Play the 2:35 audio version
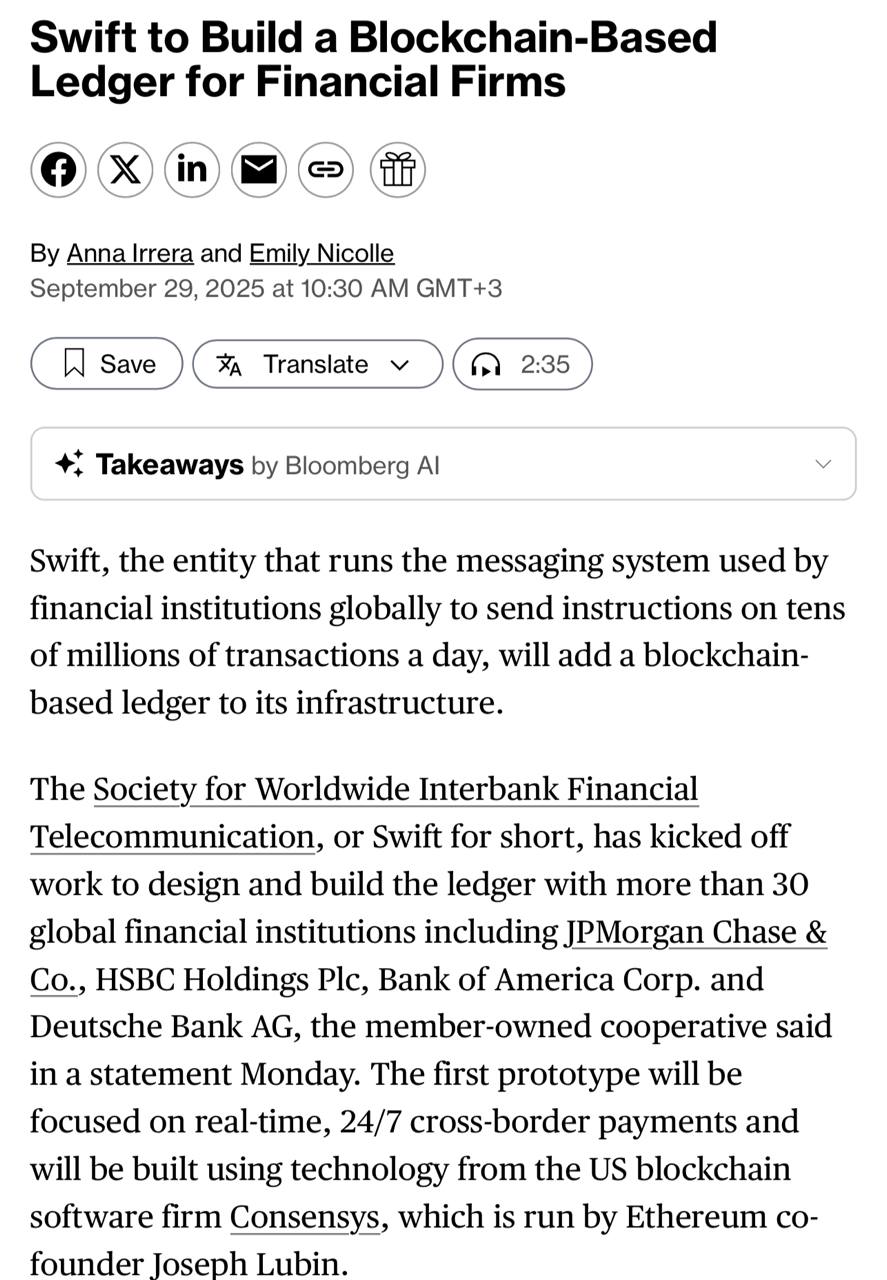The image size is (887, 1280). coord(544,364)
